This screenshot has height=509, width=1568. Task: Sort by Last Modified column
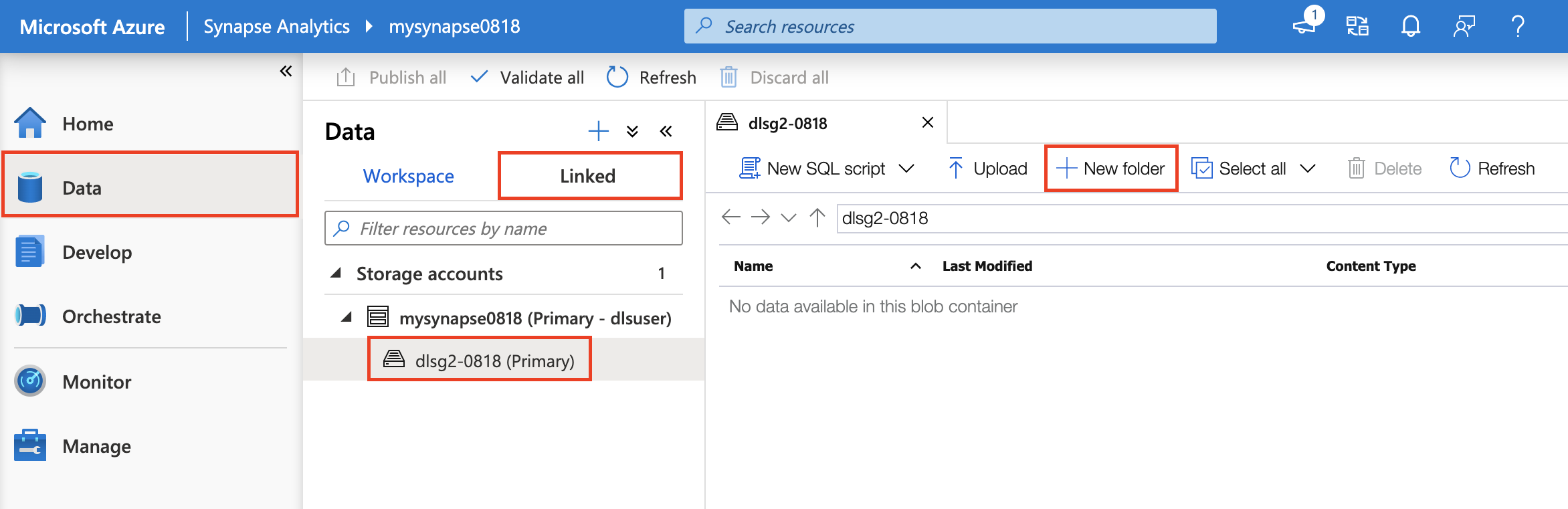pyautogui.click(x=987, y=266)
